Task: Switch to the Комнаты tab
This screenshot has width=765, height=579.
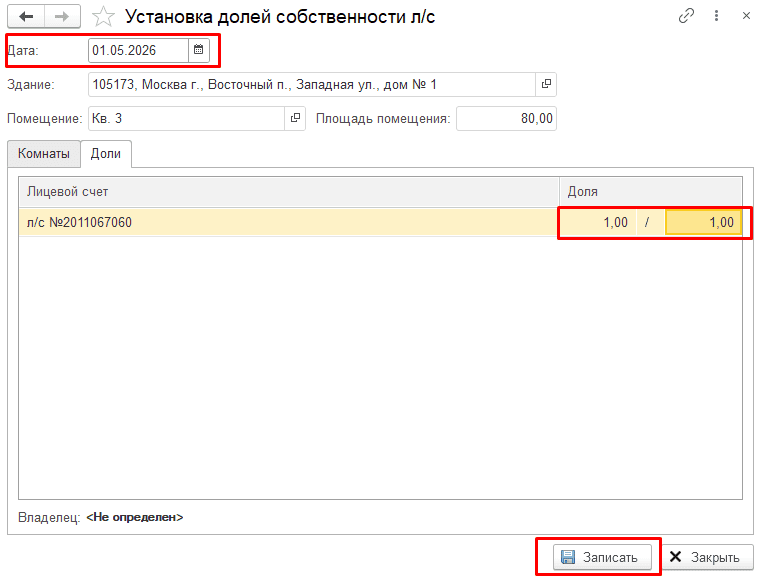Action: click(44, 154)
